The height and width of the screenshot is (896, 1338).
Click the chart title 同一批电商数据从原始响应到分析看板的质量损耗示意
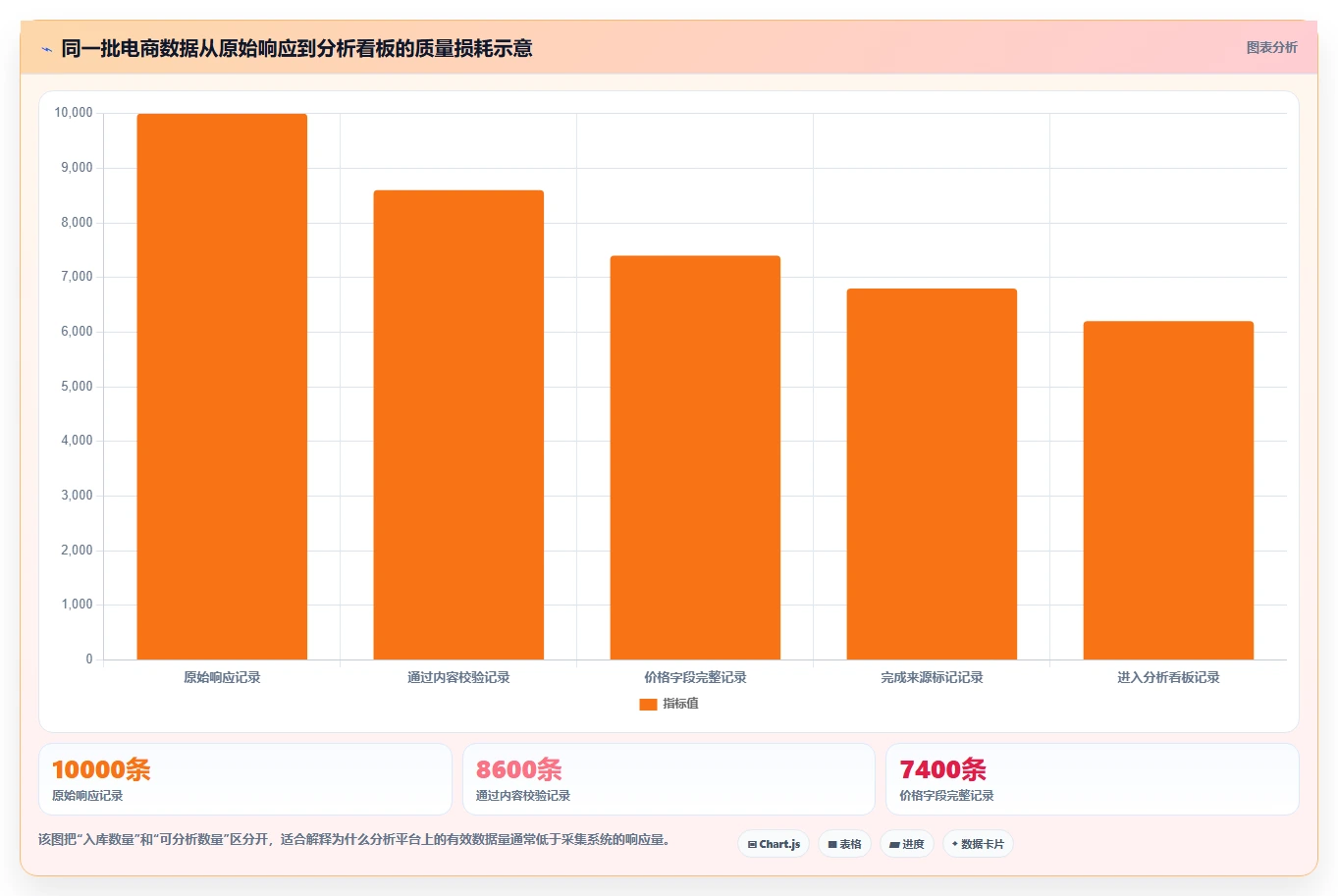tap(296, 48)
